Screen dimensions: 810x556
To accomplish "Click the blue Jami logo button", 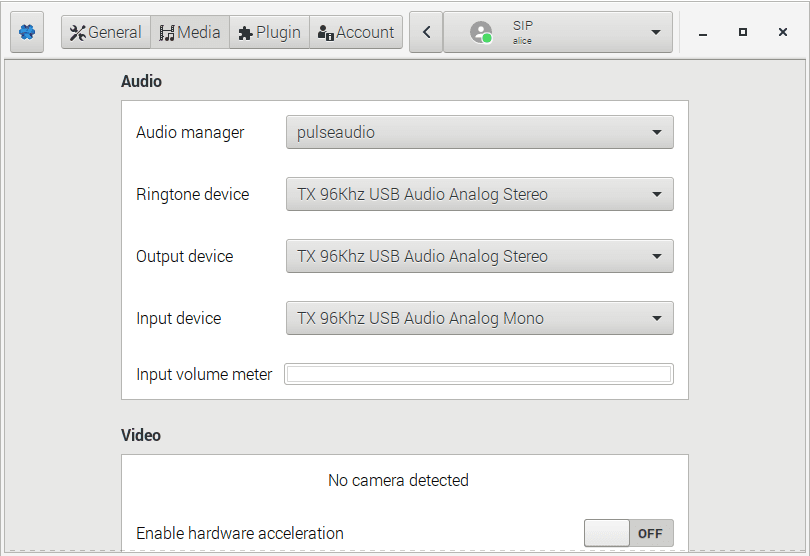I will pos(27,32).
